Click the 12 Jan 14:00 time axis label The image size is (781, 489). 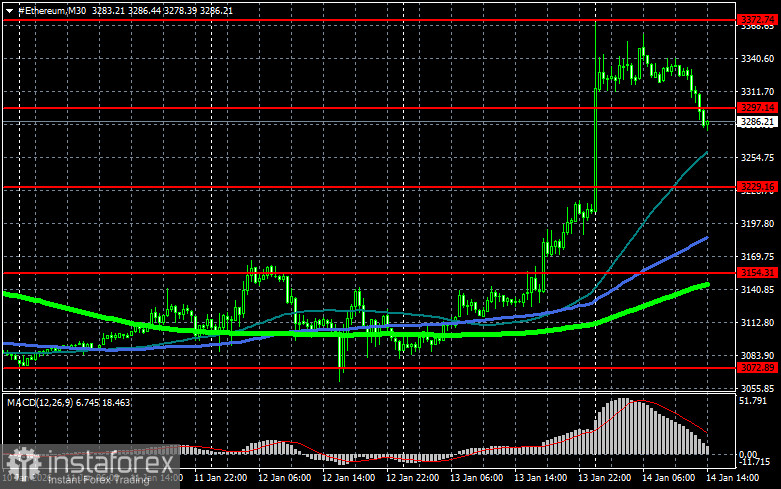(x=349, y=478)
